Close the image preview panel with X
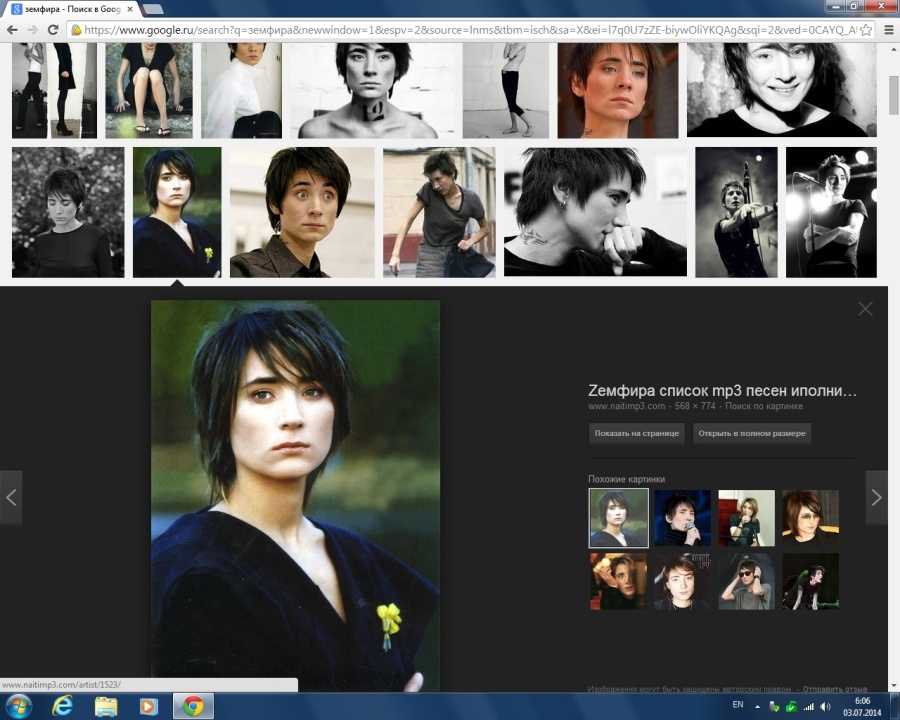Image resolution: width=900 pixels, height=720 pixels. [x=865, y=309]
